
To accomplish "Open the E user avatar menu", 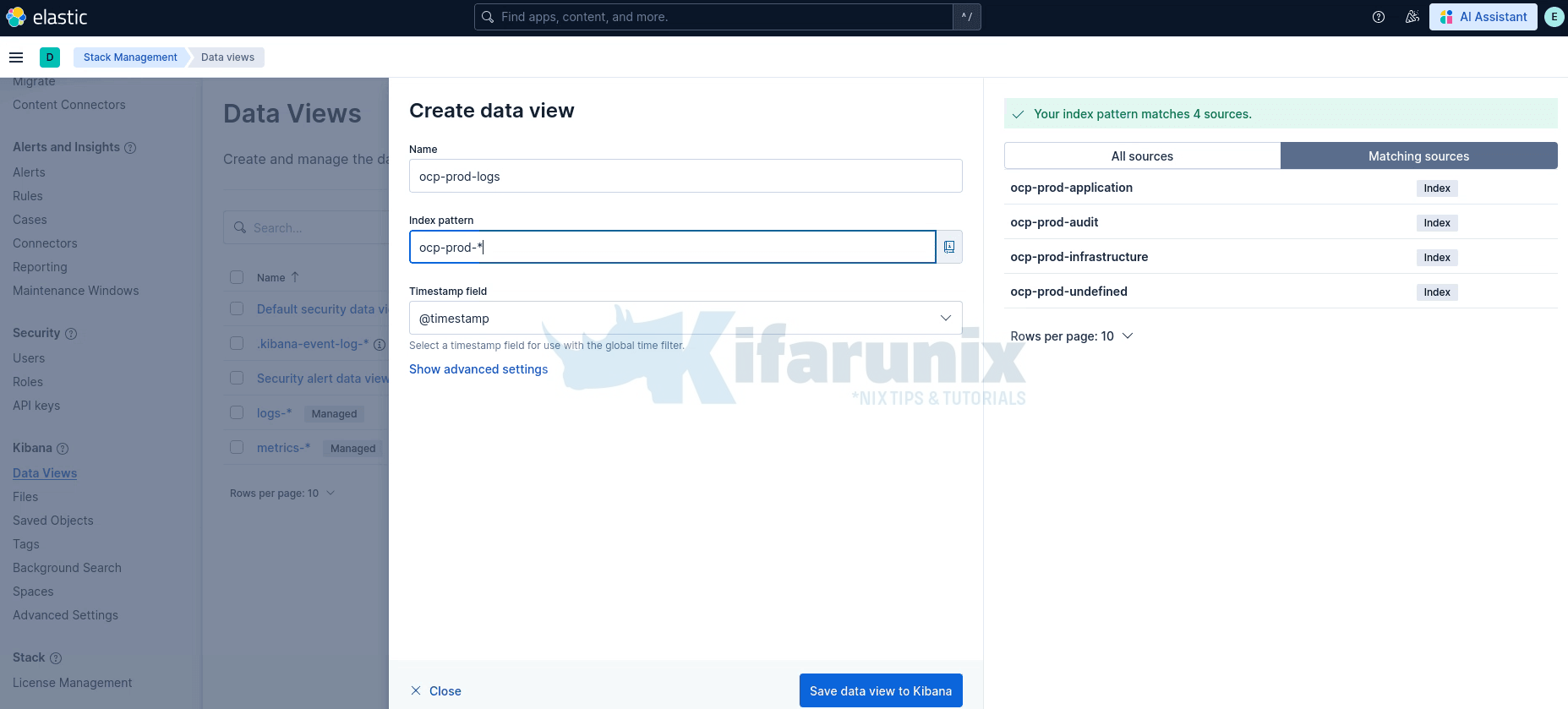I will [x=1554, y=17].
